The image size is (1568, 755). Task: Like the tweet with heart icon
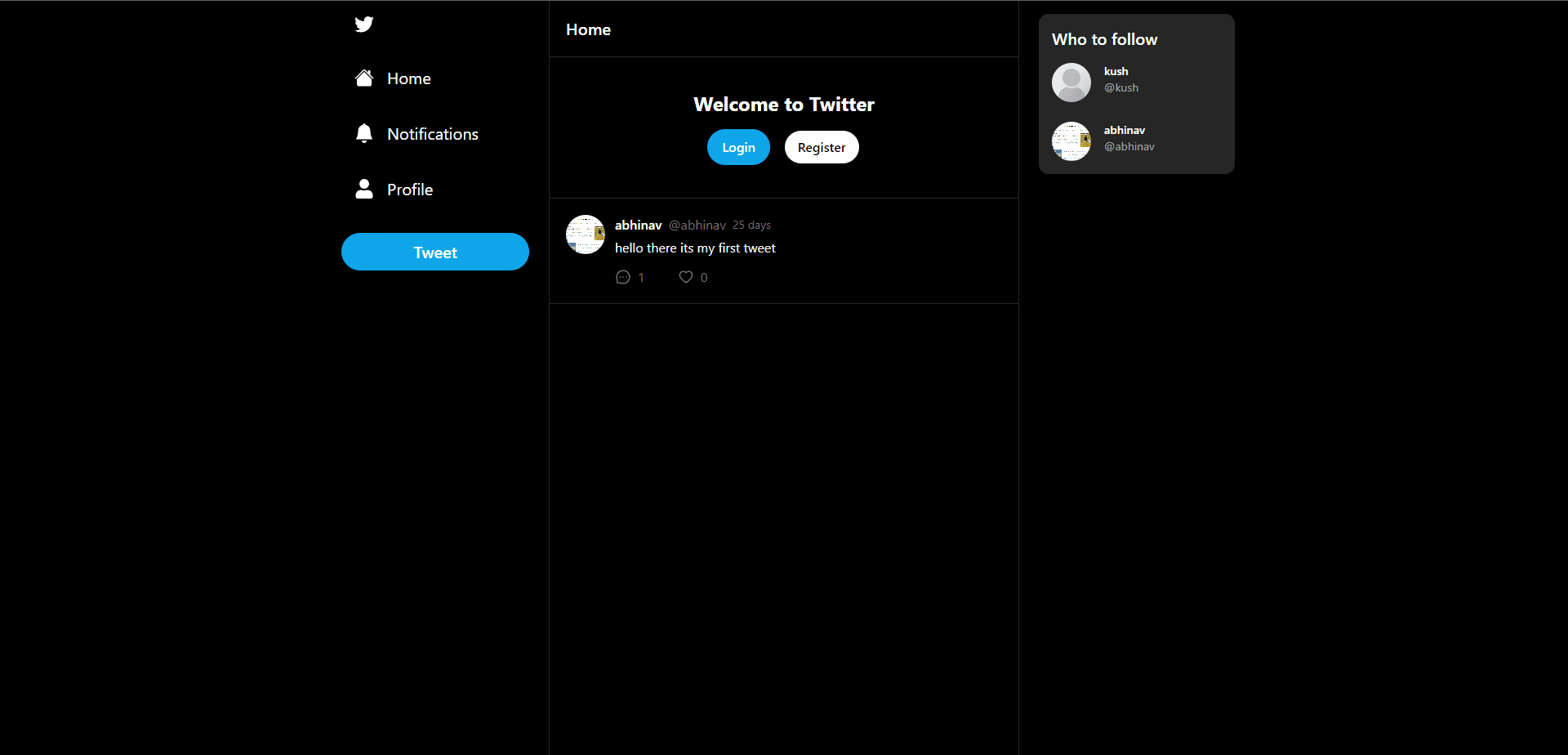pos(686,277)
